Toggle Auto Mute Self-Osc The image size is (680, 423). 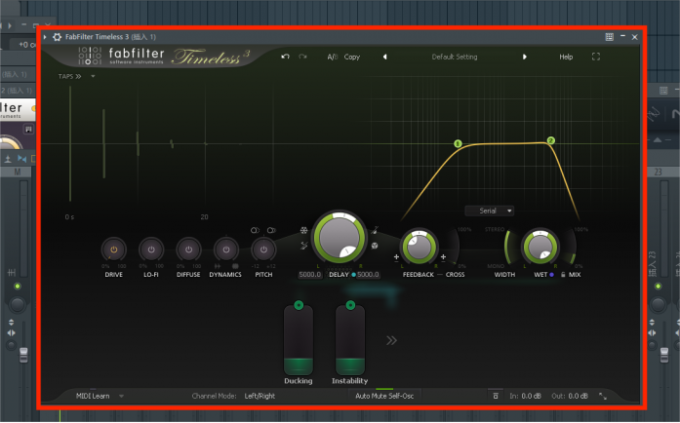pos(384,396)
